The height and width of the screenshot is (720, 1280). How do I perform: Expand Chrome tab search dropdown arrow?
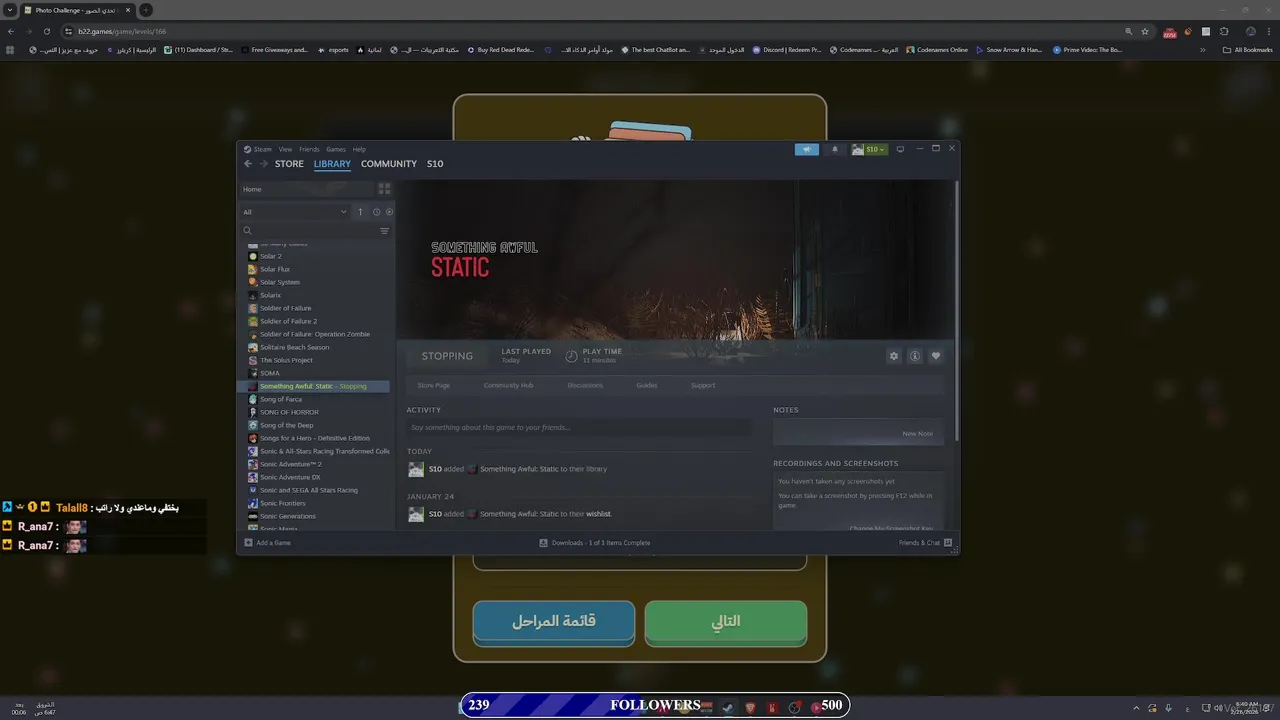click(x=9, y=10)
